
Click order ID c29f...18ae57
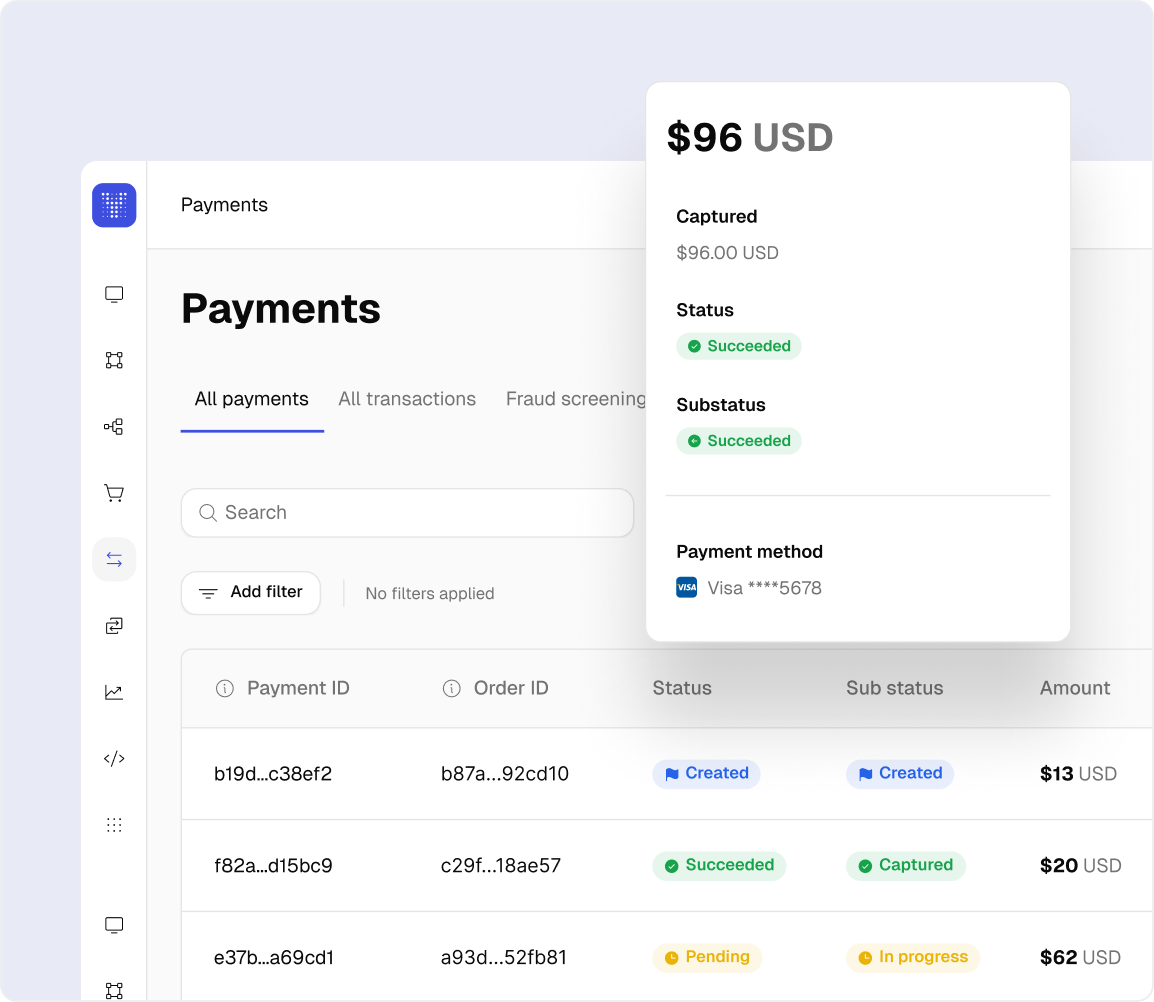501,866
